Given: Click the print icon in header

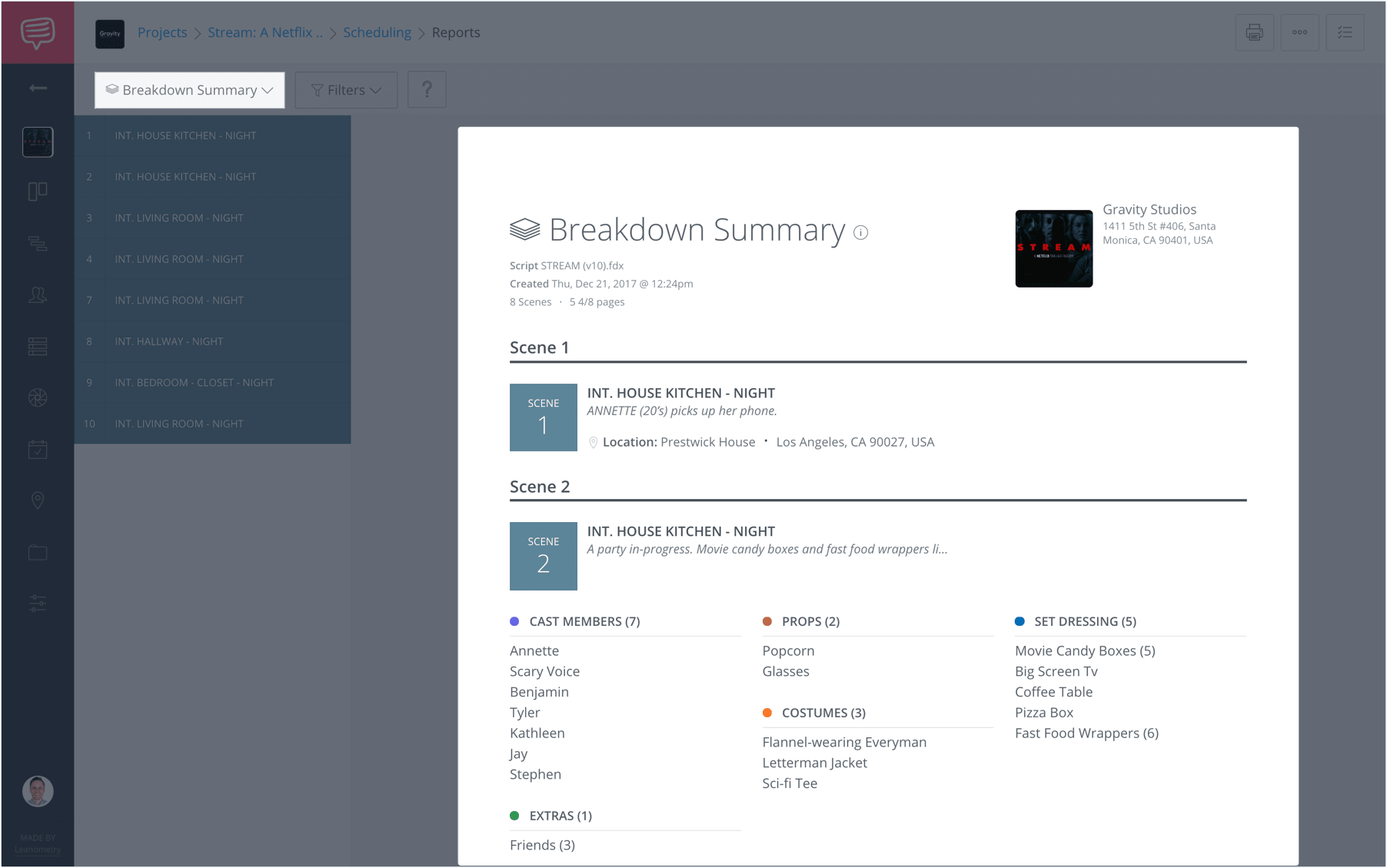Looking at the screenshot, I should (x=1254, y=32).
